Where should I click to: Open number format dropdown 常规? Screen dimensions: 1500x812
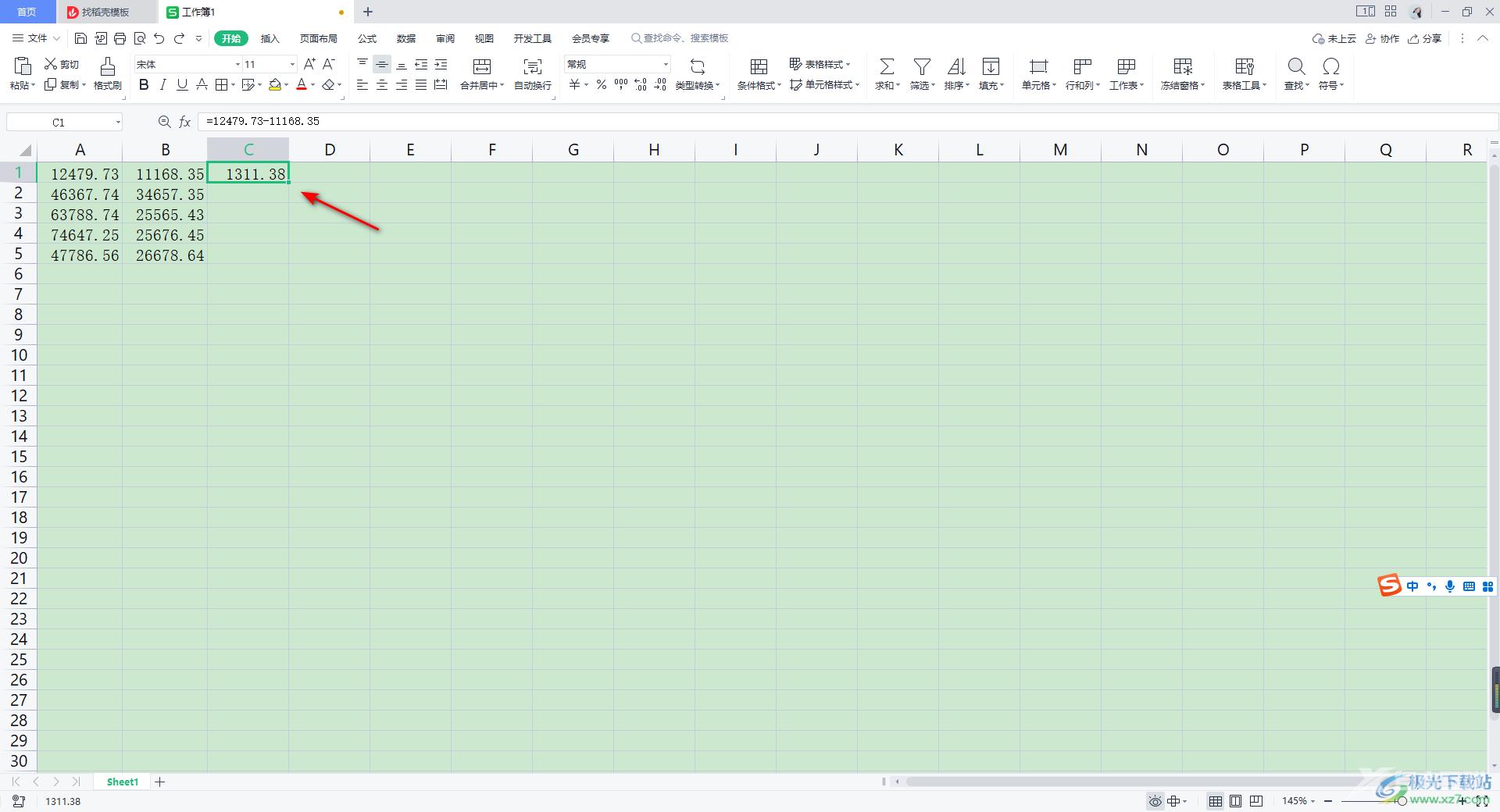coord(666,64)
